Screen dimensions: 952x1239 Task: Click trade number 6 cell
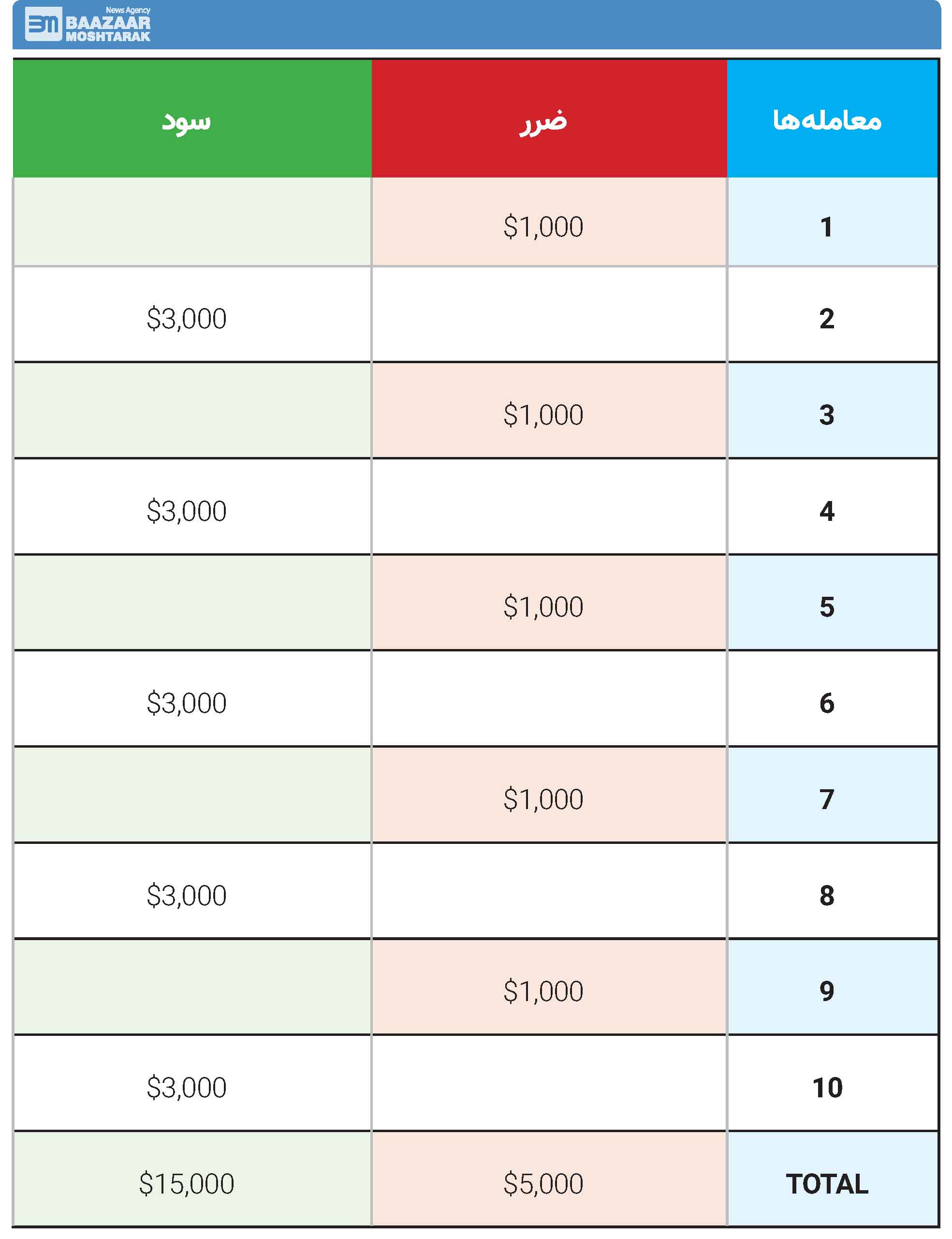coord(833,699)
